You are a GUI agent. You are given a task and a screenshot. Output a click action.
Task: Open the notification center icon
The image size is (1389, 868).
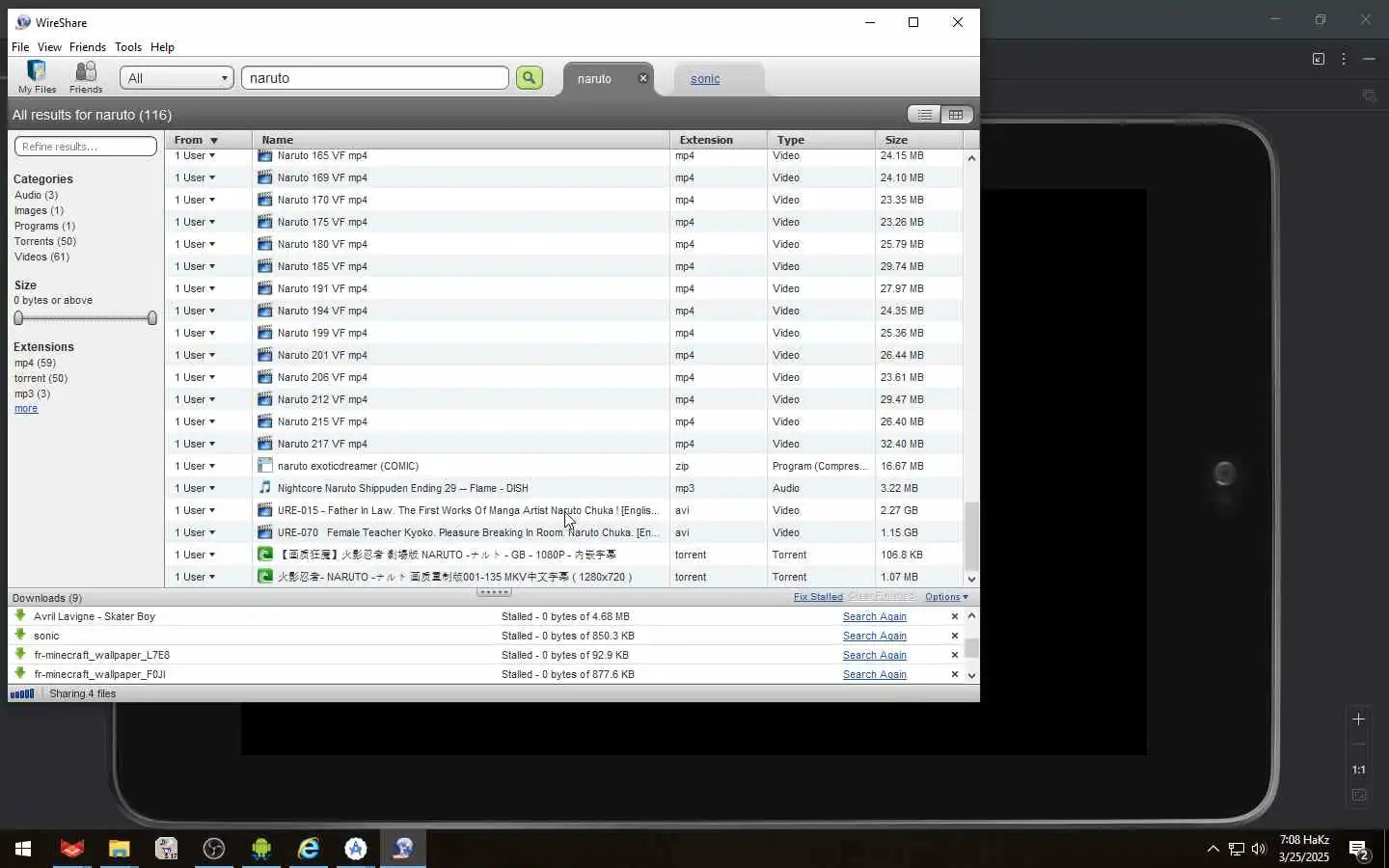(1359, 850)
